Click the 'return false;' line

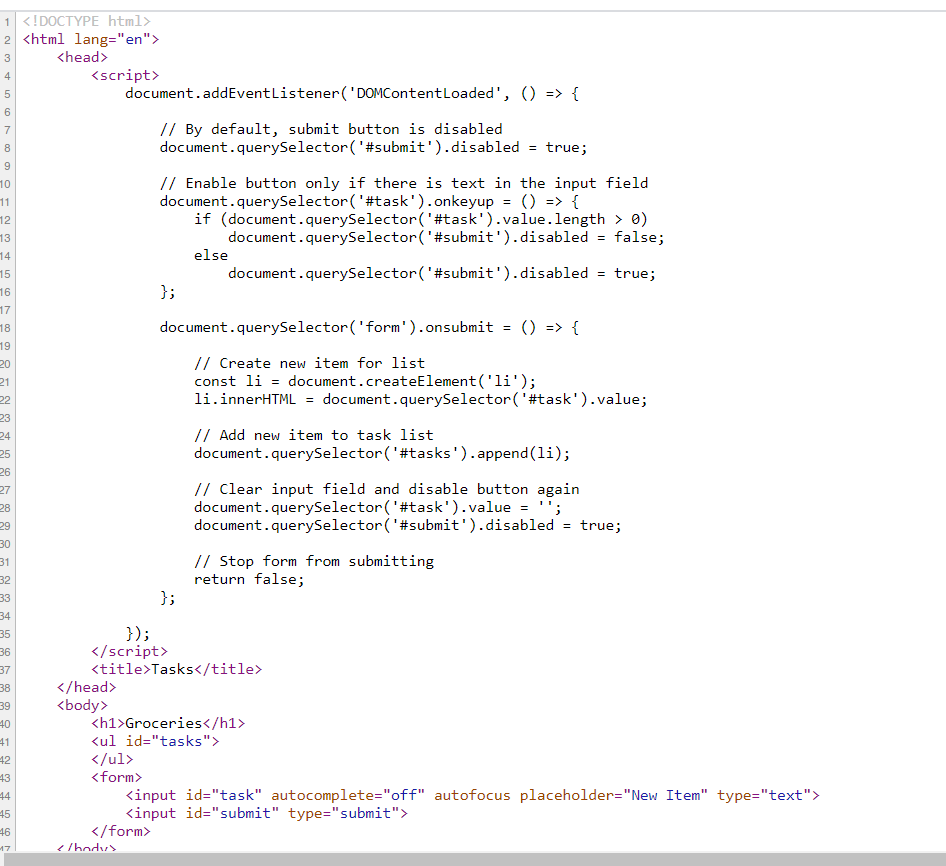[250, 579]
